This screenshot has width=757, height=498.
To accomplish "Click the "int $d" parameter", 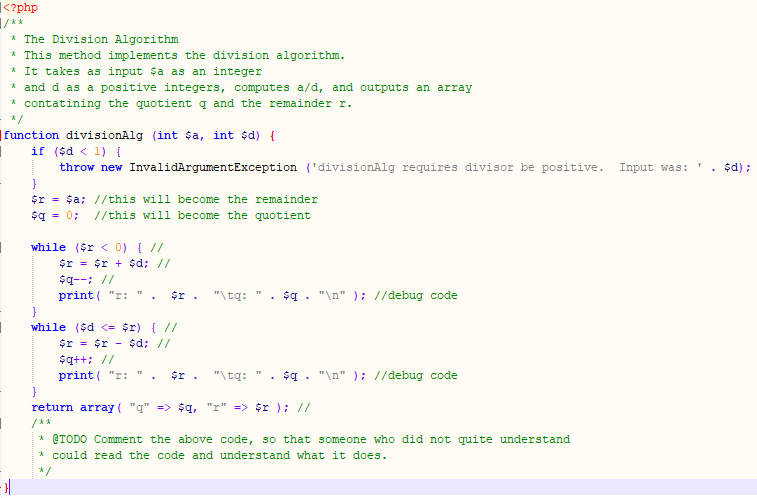I will pyautogui.click(x=234, y=135).
